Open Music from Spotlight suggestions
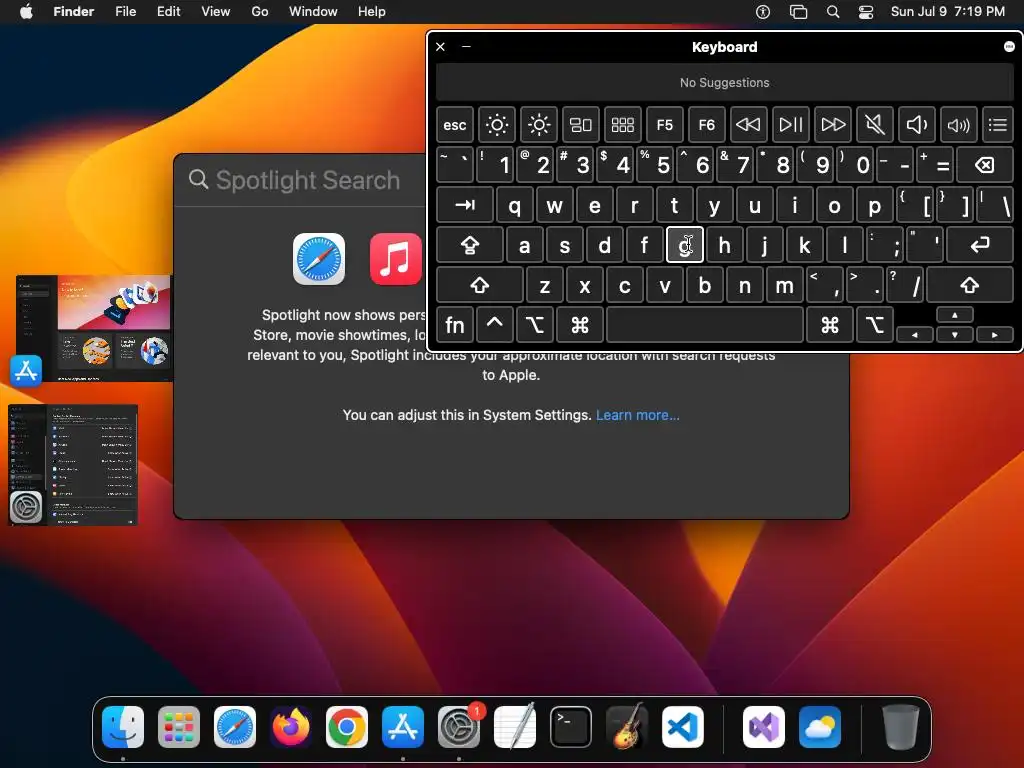 (396, 259)
